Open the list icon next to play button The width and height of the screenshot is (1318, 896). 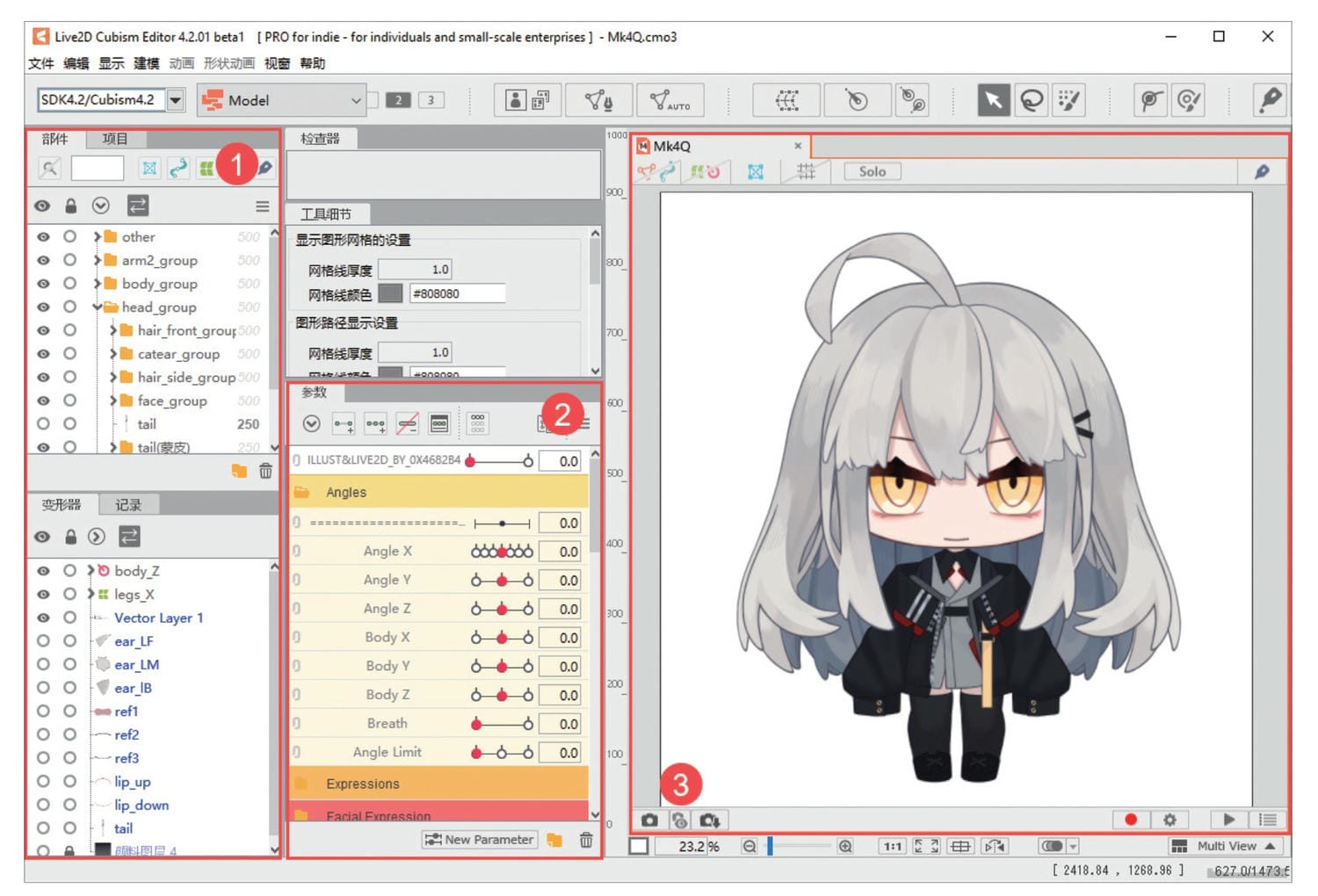[1267, 820]
